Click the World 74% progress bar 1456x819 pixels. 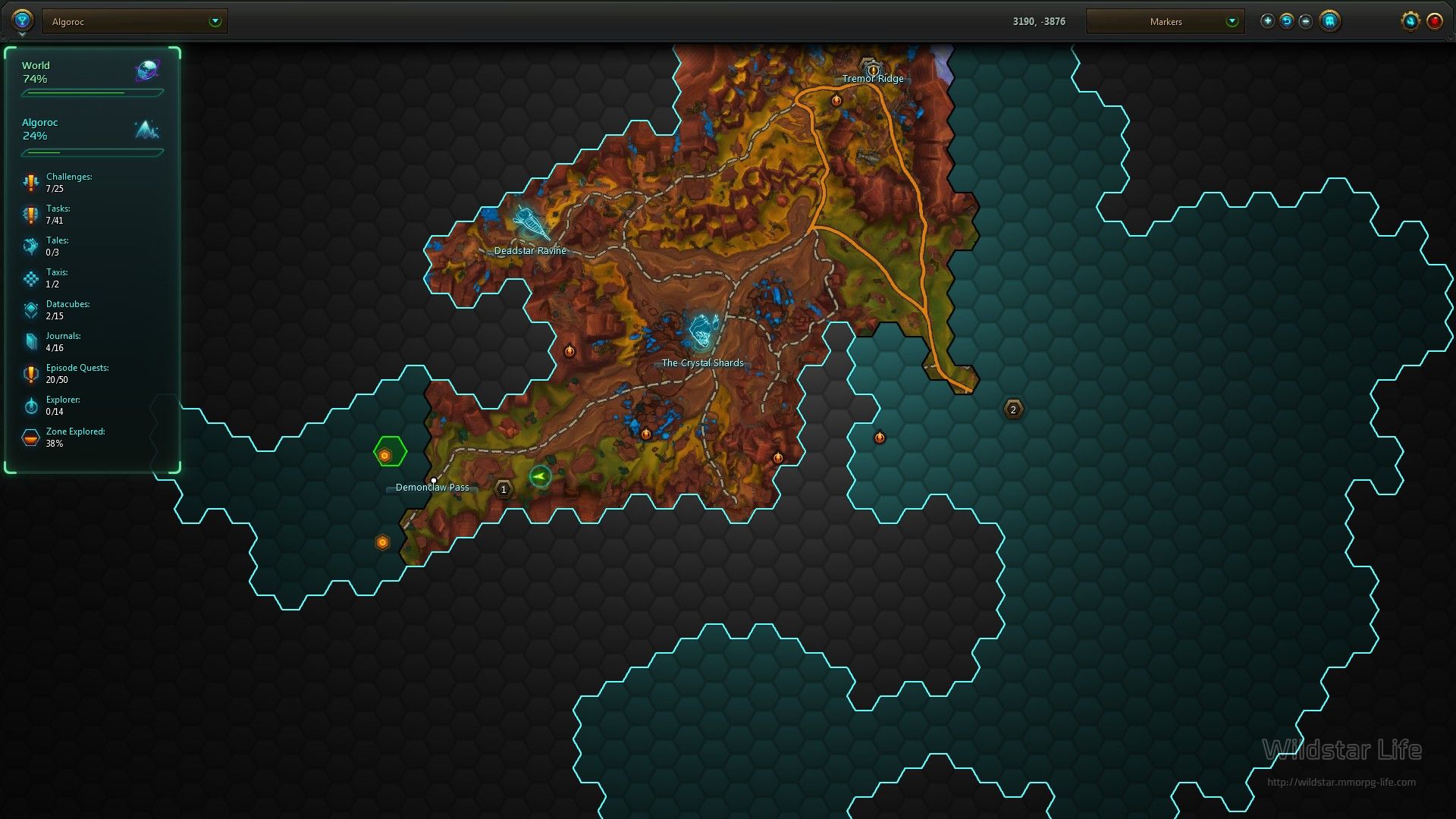click(93, 93)
